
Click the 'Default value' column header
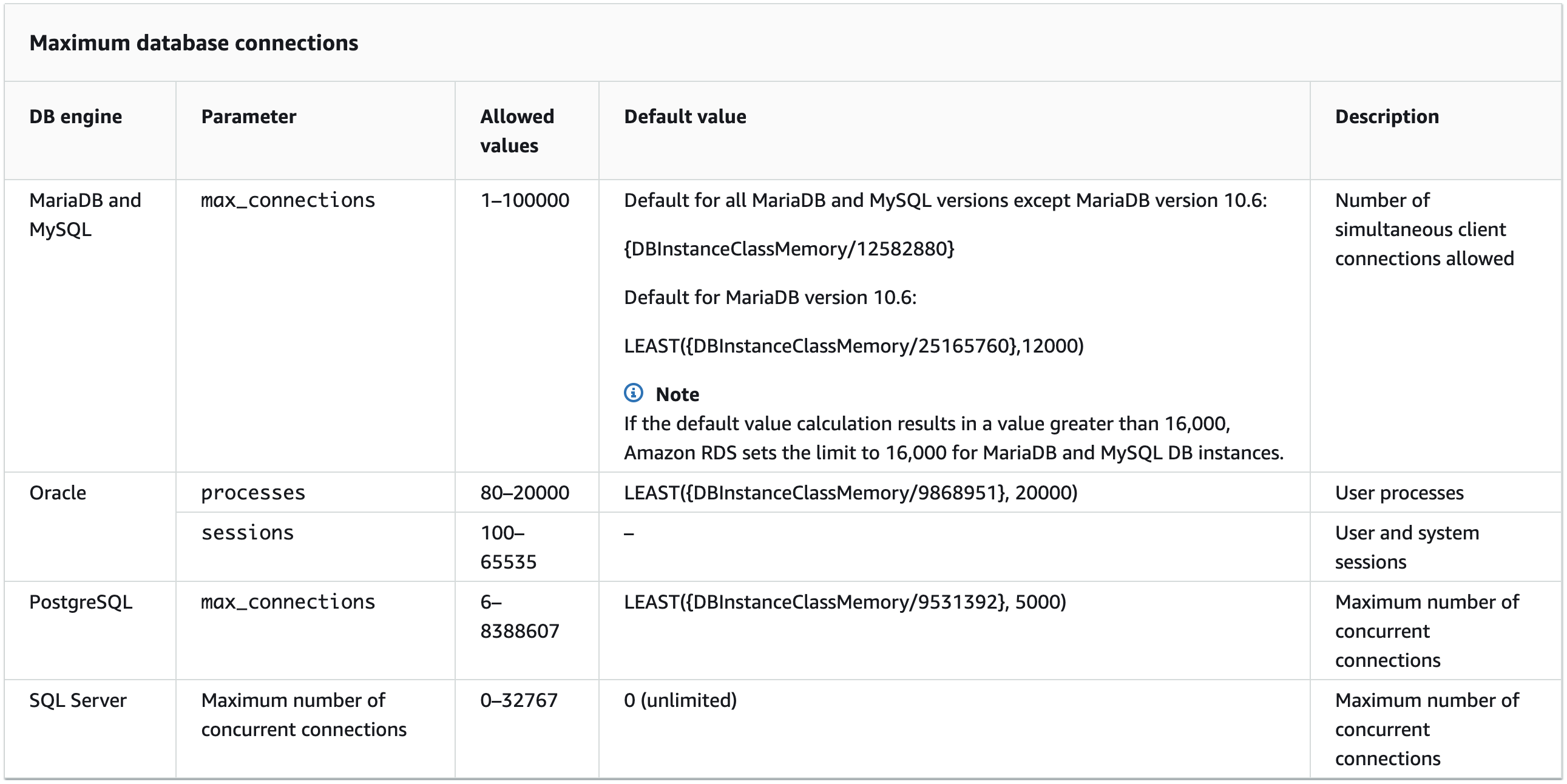pyautogui.click(x=685, y=116)
